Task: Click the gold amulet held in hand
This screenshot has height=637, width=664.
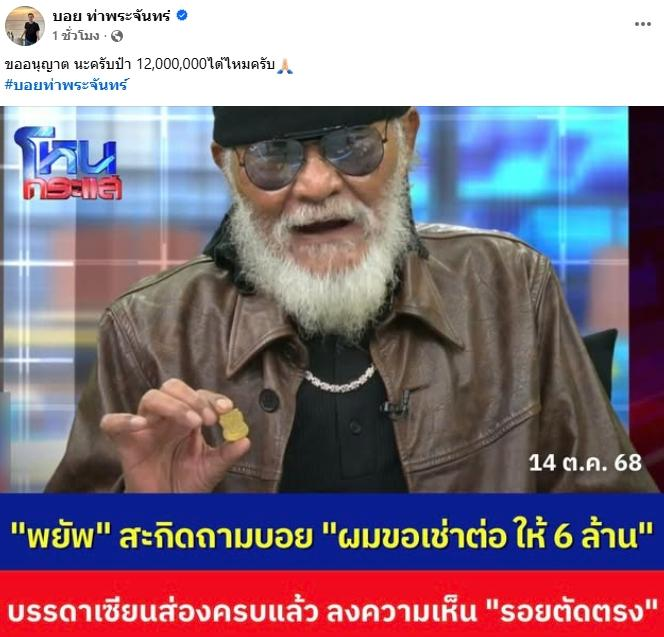Action: 233,425
